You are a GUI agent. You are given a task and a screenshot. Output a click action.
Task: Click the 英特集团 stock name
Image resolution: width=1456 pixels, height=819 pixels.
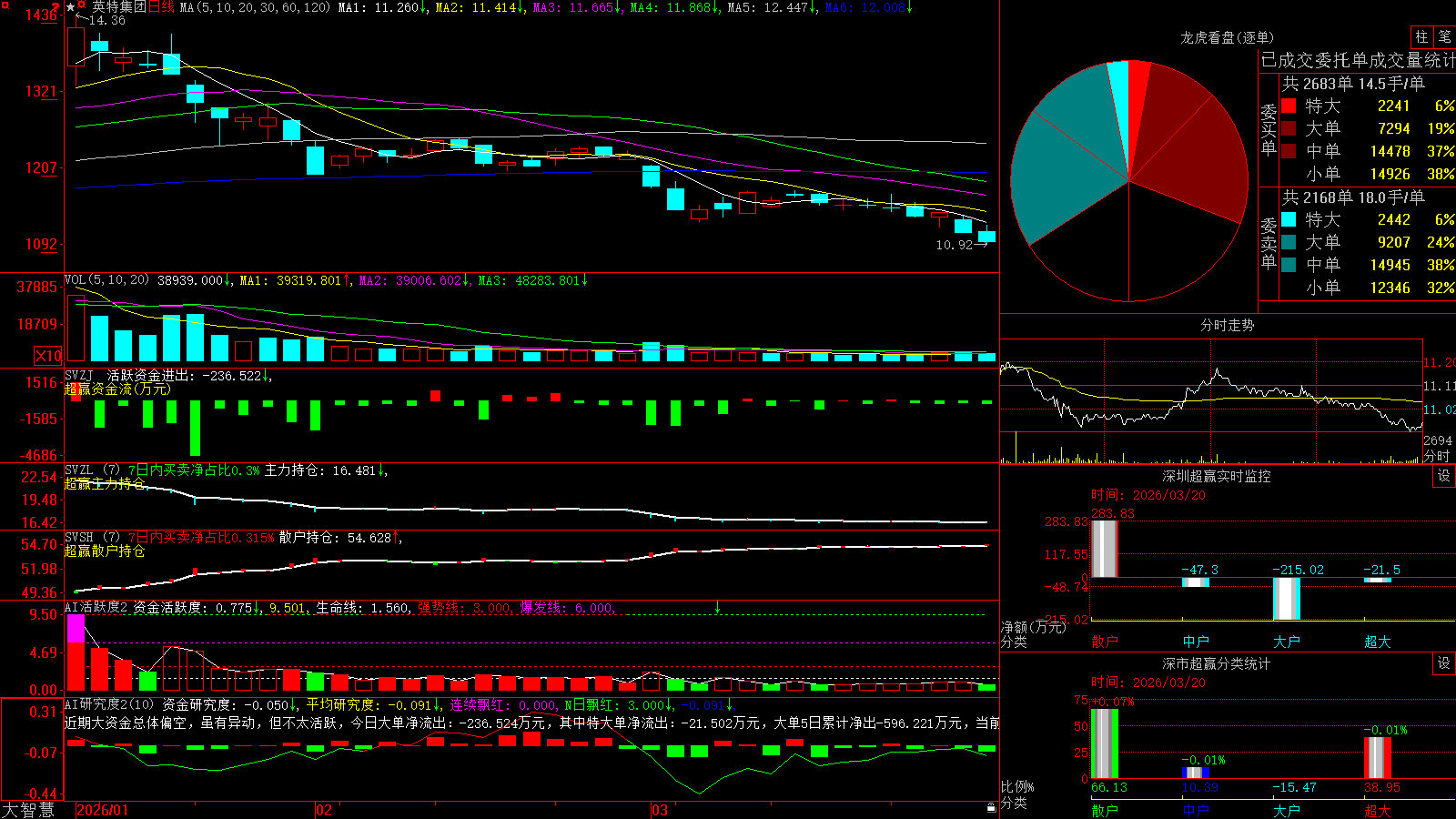coord(118,7)
